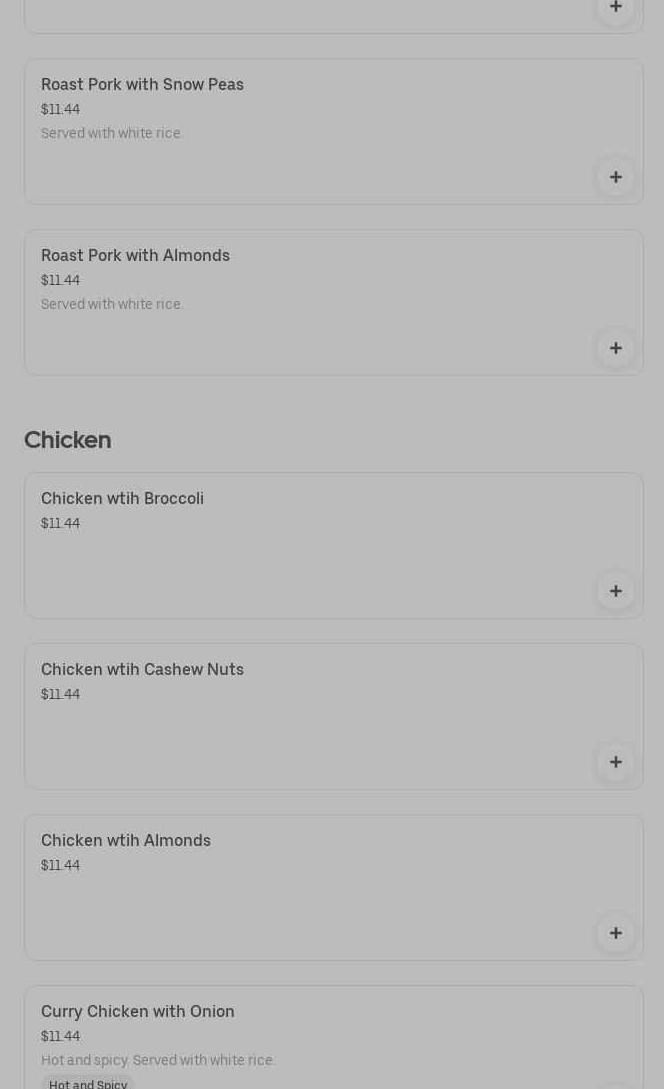Open Roast Pork with Snow Peas title
The image size is (664, 1089).
coord(142,85)
